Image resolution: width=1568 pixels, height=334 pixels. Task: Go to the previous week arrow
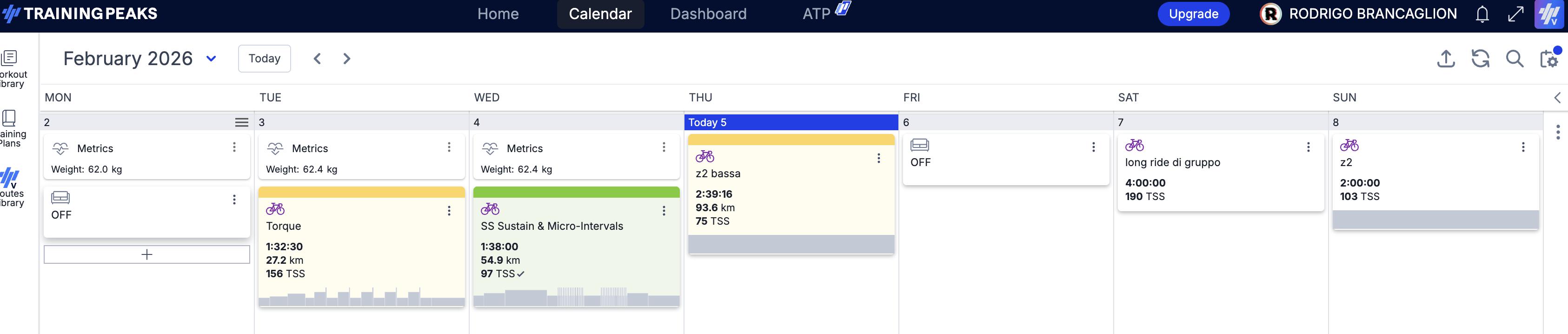coord(317,59)
